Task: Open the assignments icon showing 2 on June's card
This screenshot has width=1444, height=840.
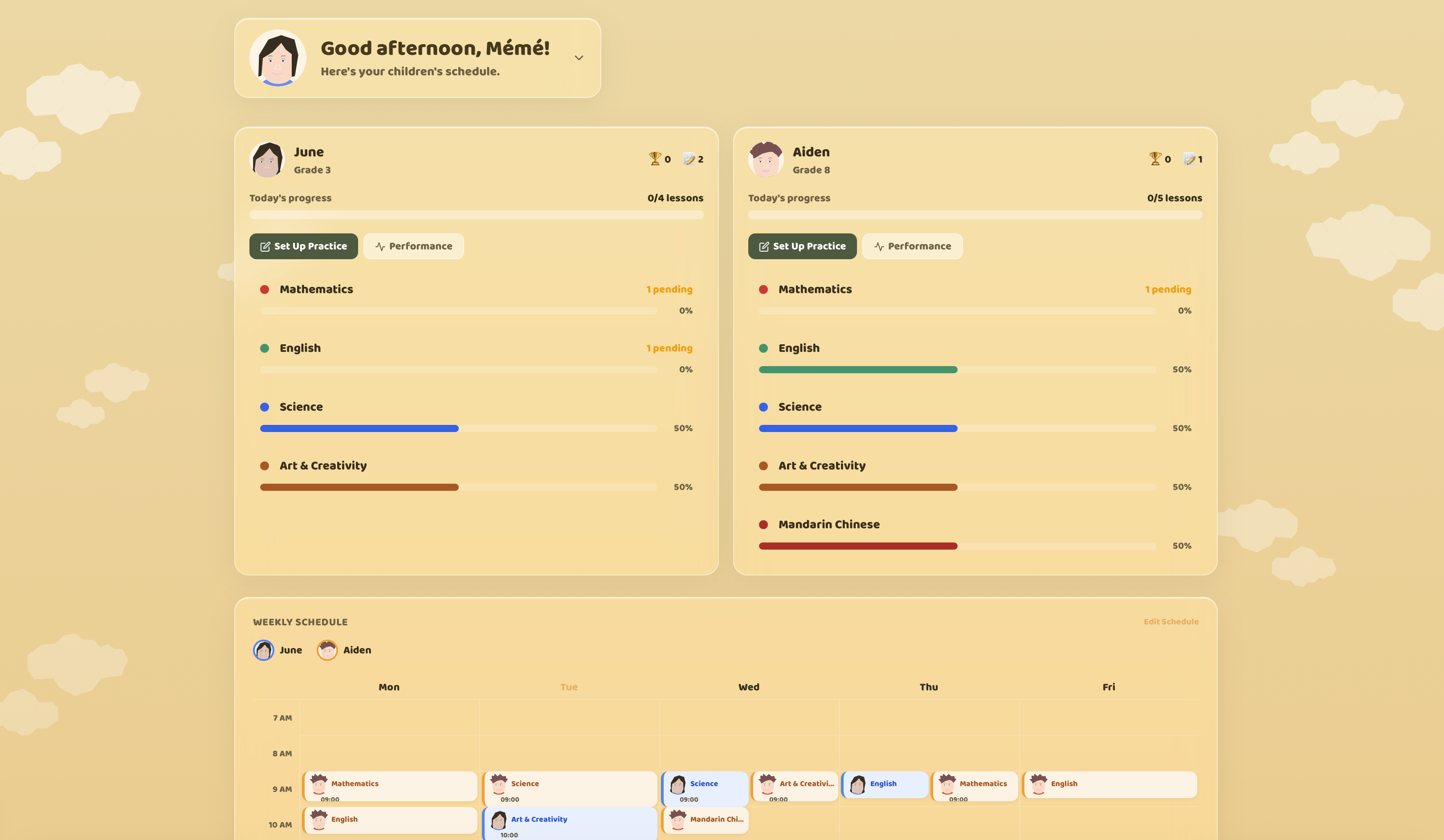Action: [x=689, y=159]
